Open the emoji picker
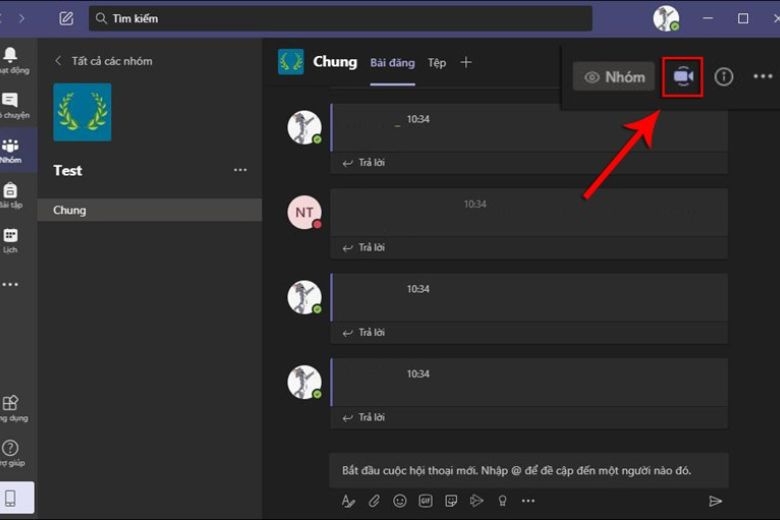The height and width of the screenshot is (520, 780). coord(400,501)
